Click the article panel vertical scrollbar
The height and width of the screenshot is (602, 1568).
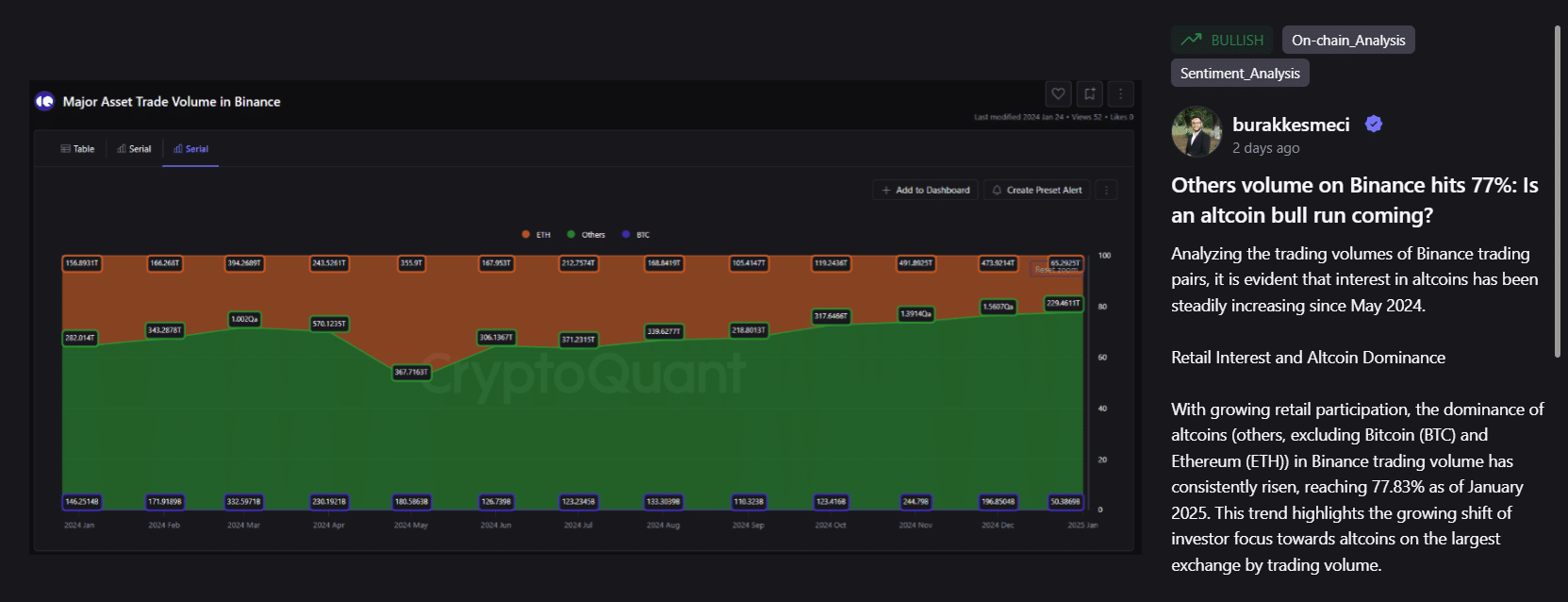pyautogui.click(x=1558, y=192)
